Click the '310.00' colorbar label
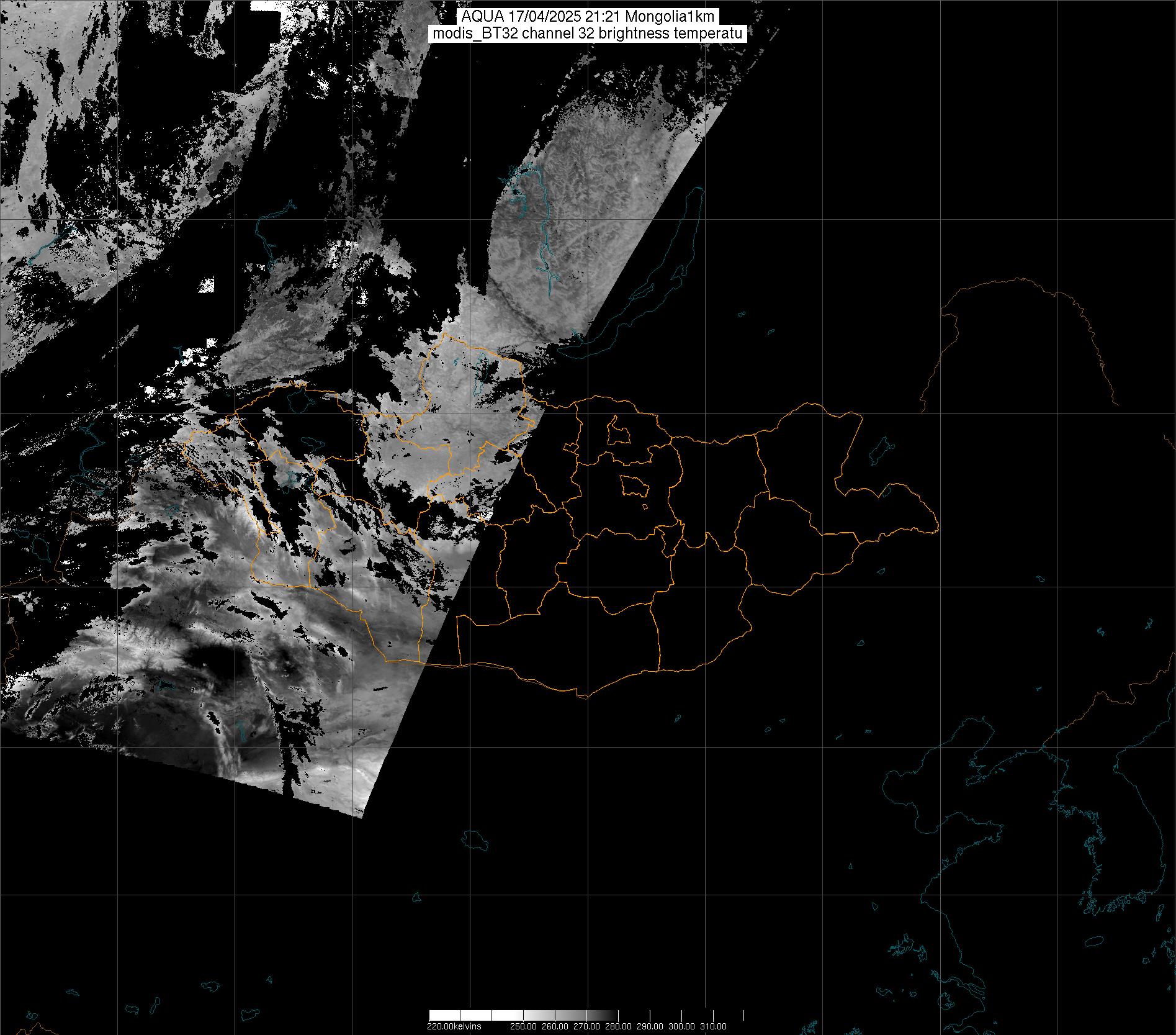 click(712, 1026)
